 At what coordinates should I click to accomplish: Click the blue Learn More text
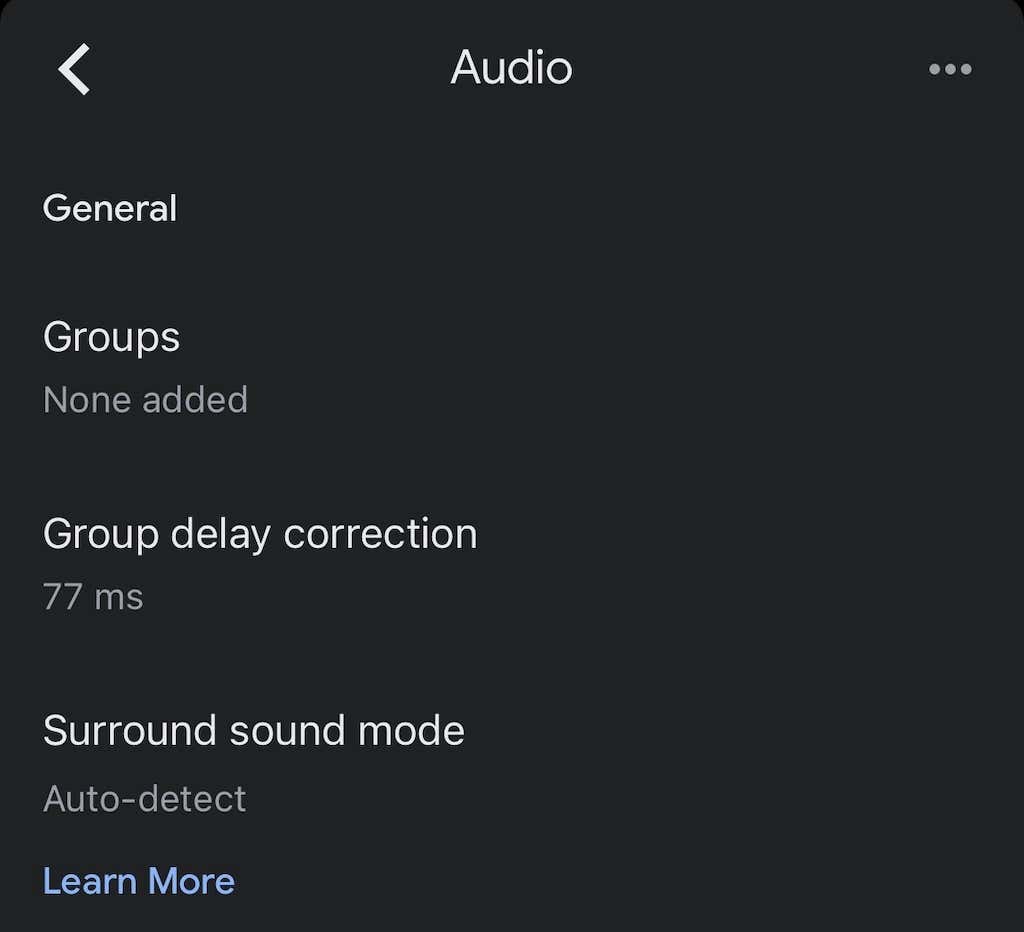click(139, 881)
